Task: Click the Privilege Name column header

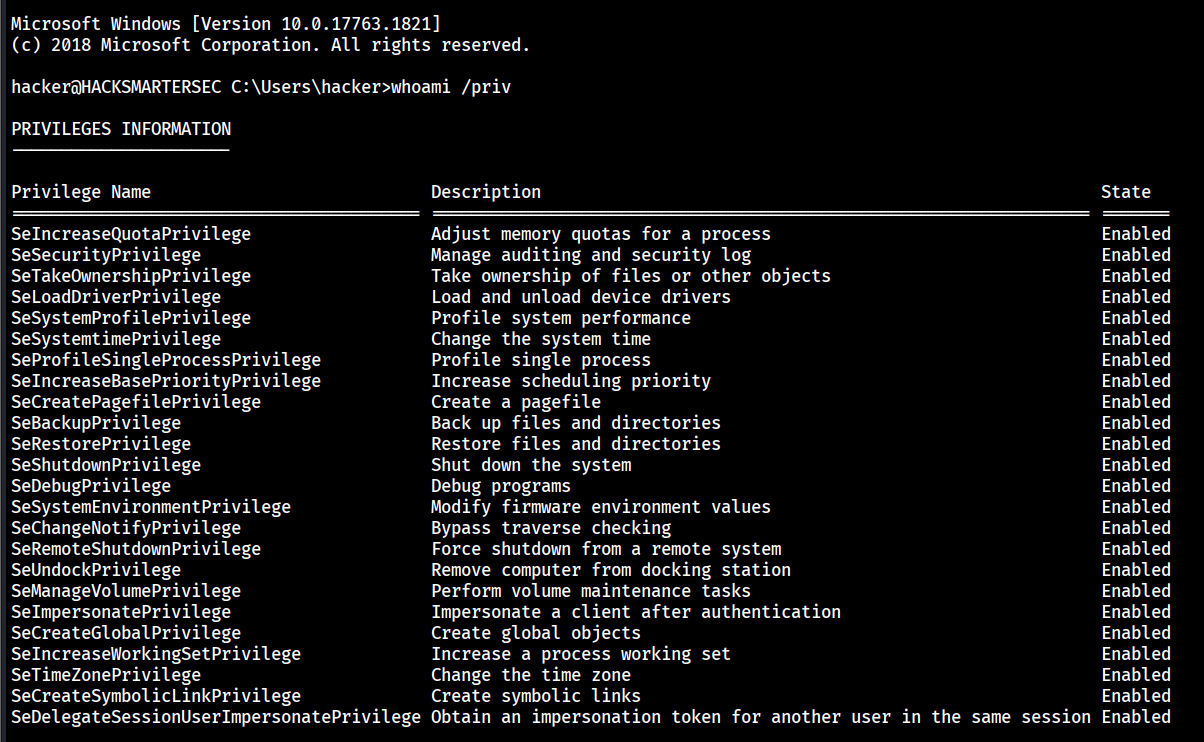Action: [x=81, y=192]
